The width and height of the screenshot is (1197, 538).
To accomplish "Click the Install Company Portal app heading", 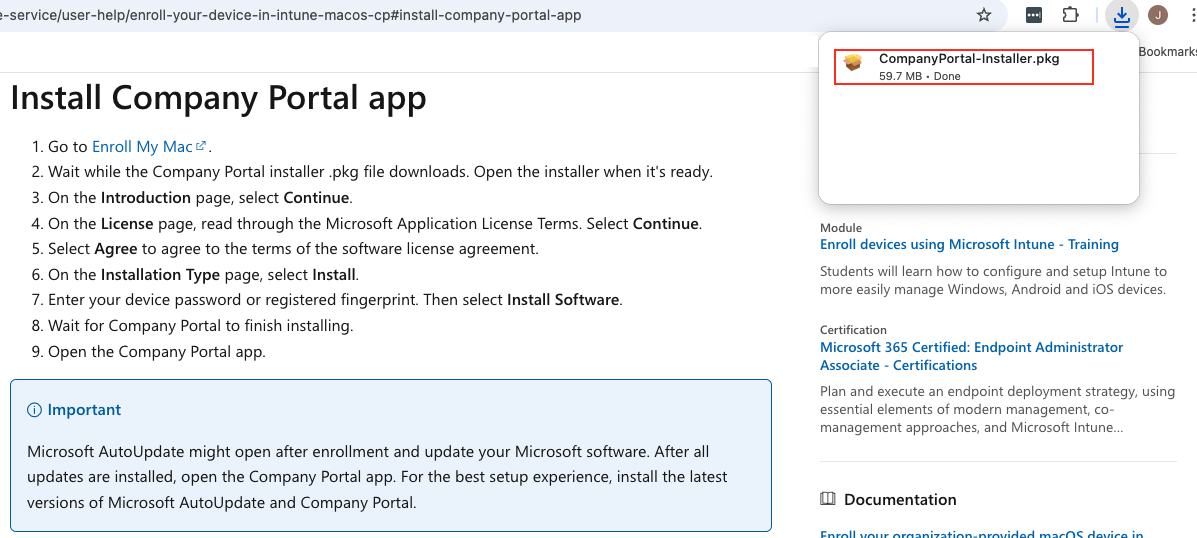I will click(x=218, y=97).
